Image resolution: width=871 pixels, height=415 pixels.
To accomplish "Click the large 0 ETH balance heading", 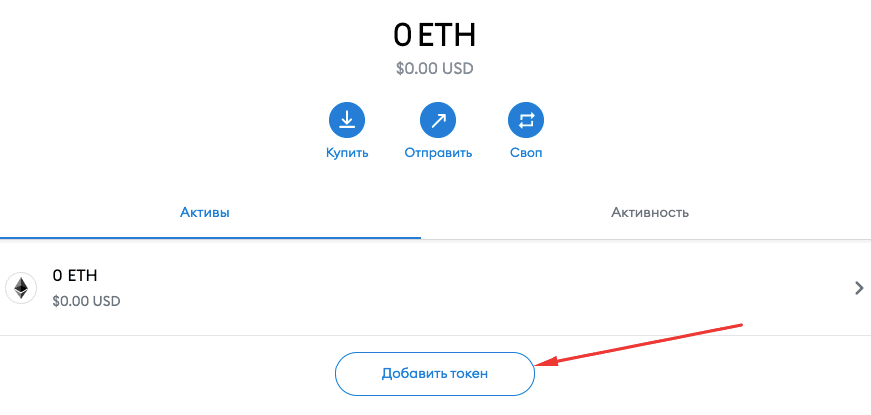I will (x=434, y=35).
